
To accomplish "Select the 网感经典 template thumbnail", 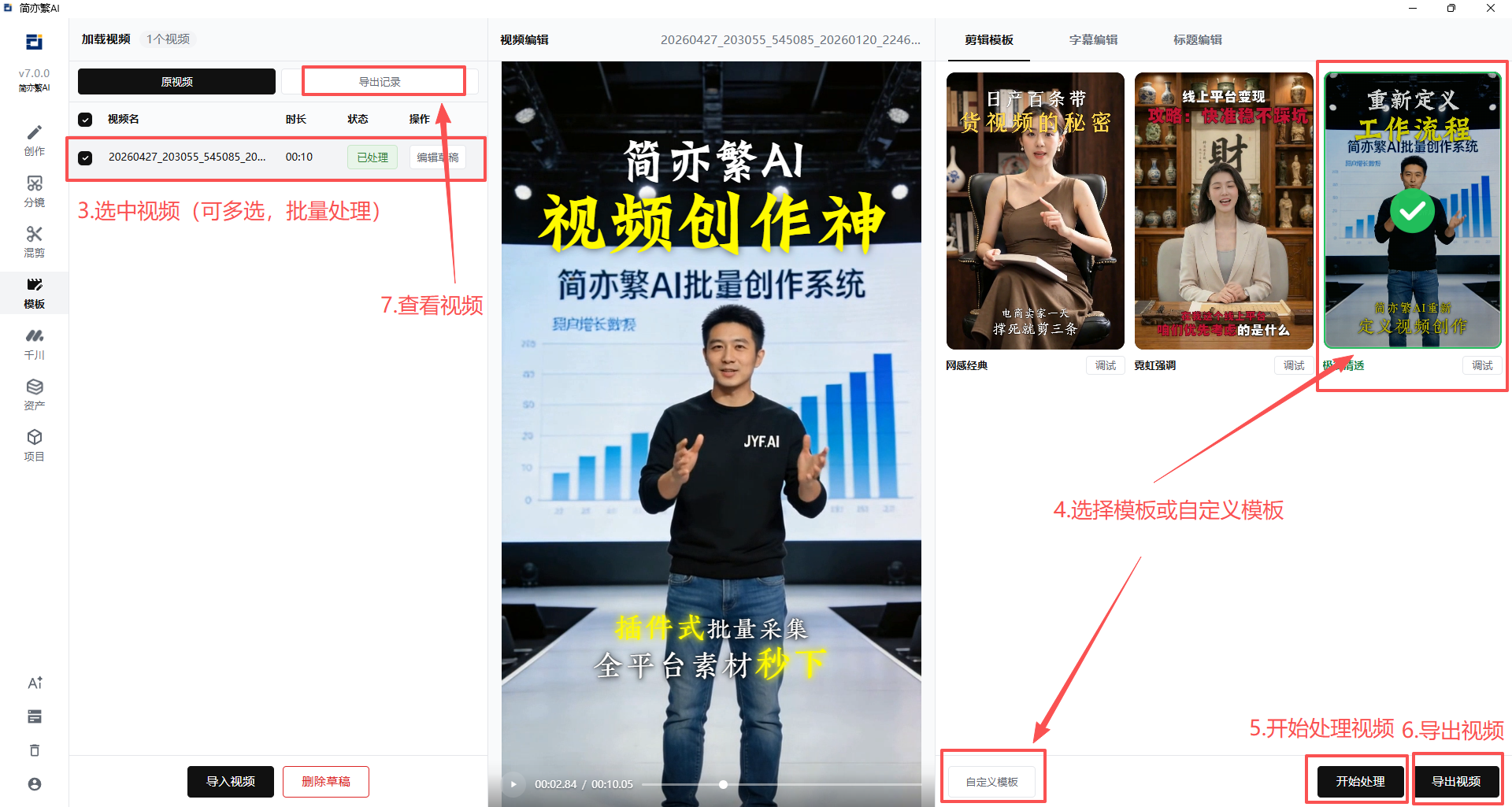I will click(1036, 211).
